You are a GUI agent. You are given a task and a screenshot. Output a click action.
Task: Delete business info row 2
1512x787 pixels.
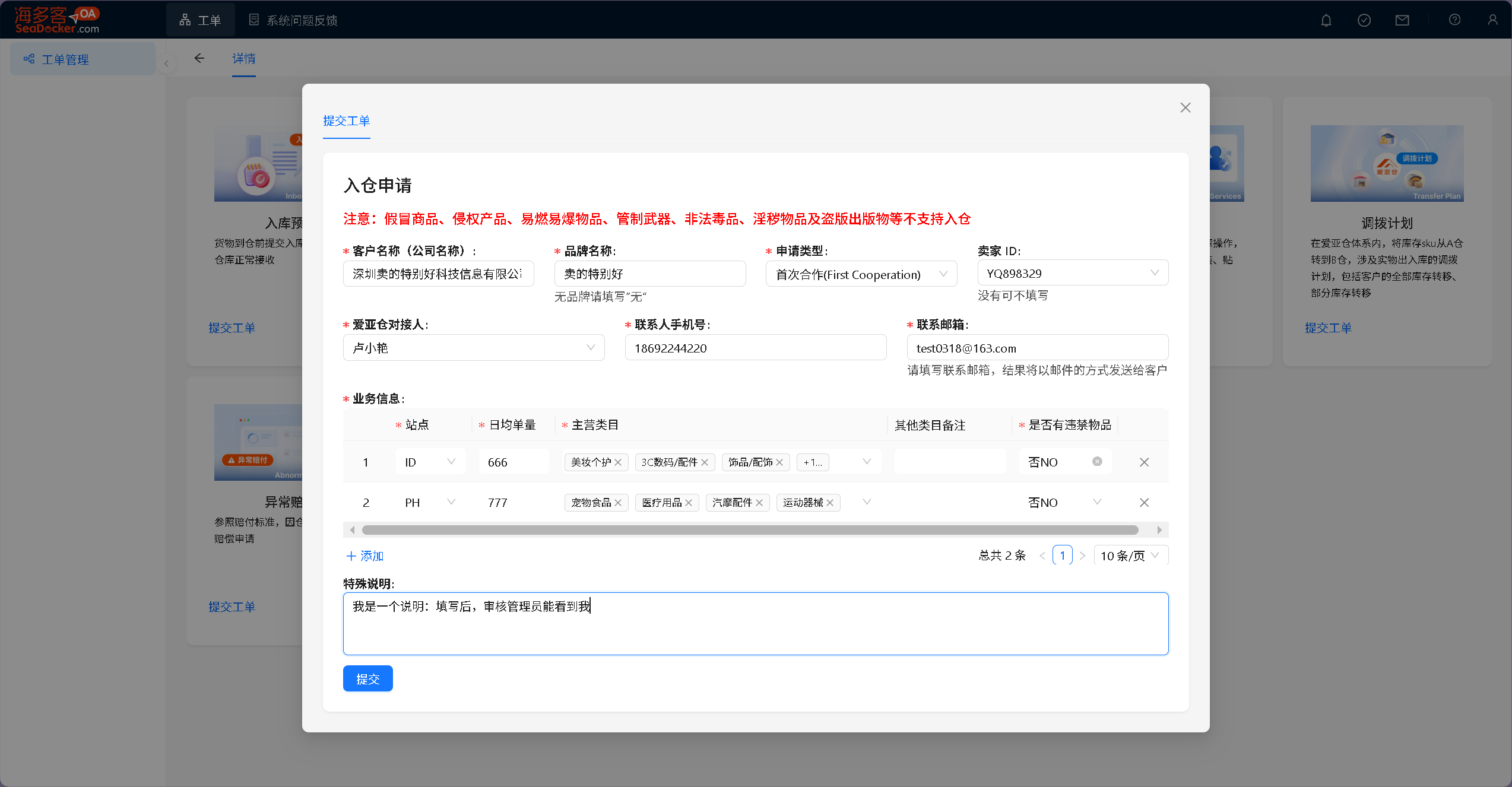coord(1144,503)
